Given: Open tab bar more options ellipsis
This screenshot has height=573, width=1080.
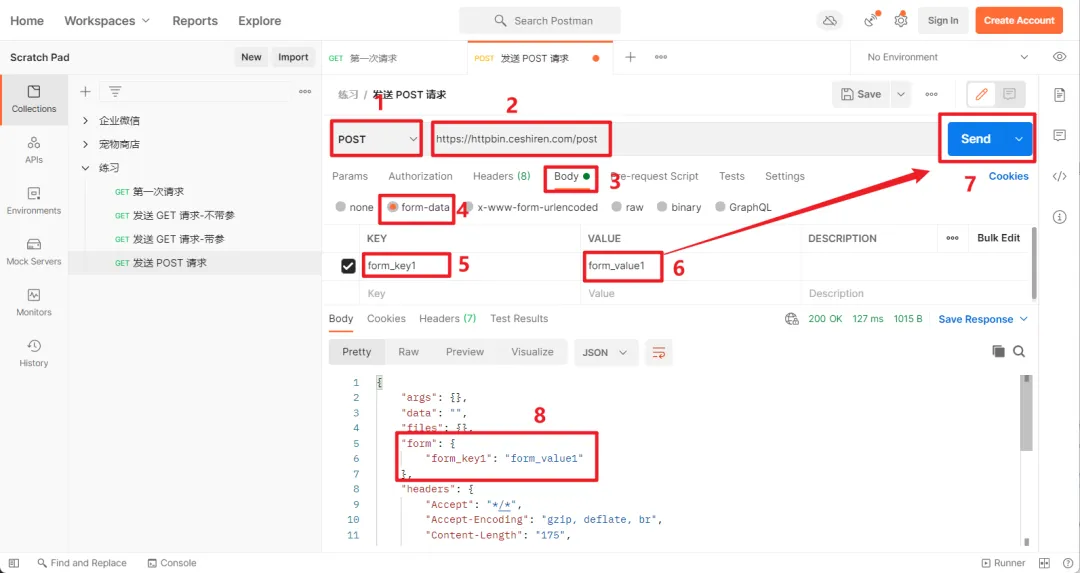Looking at the screenshot, I should point(661,57).
